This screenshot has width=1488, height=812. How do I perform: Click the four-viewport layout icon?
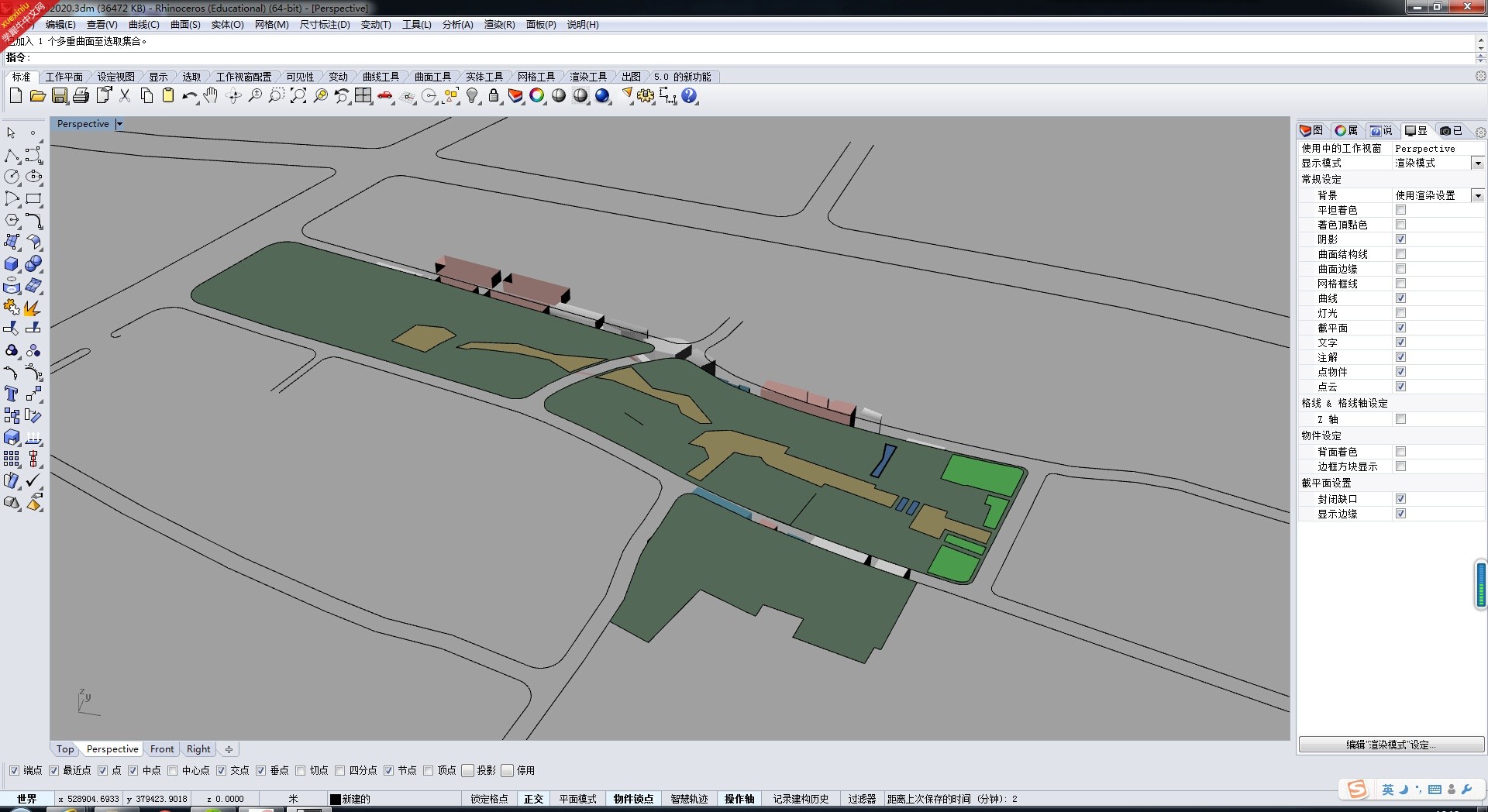pos(363,95)
